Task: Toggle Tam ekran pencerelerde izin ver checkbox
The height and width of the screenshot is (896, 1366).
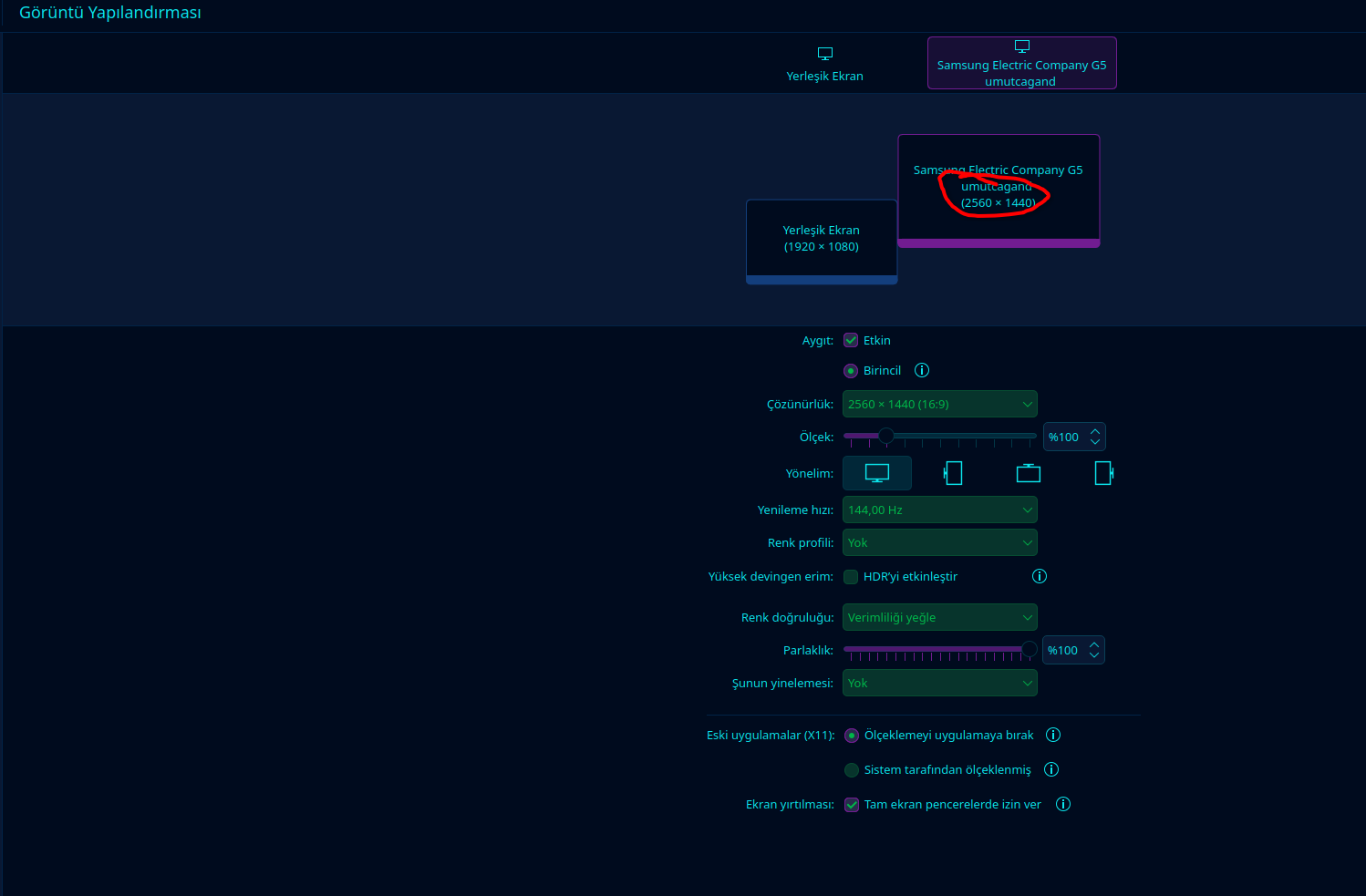Action: (x=852, y=805)
